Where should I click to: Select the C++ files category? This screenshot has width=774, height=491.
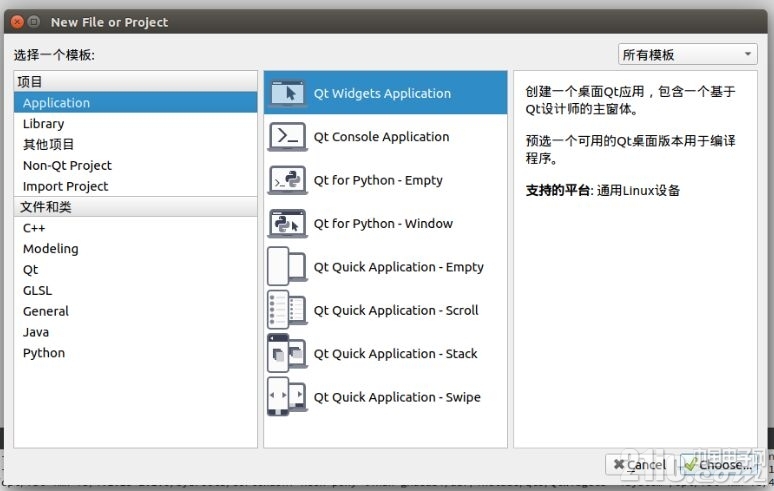coord(136,227)
